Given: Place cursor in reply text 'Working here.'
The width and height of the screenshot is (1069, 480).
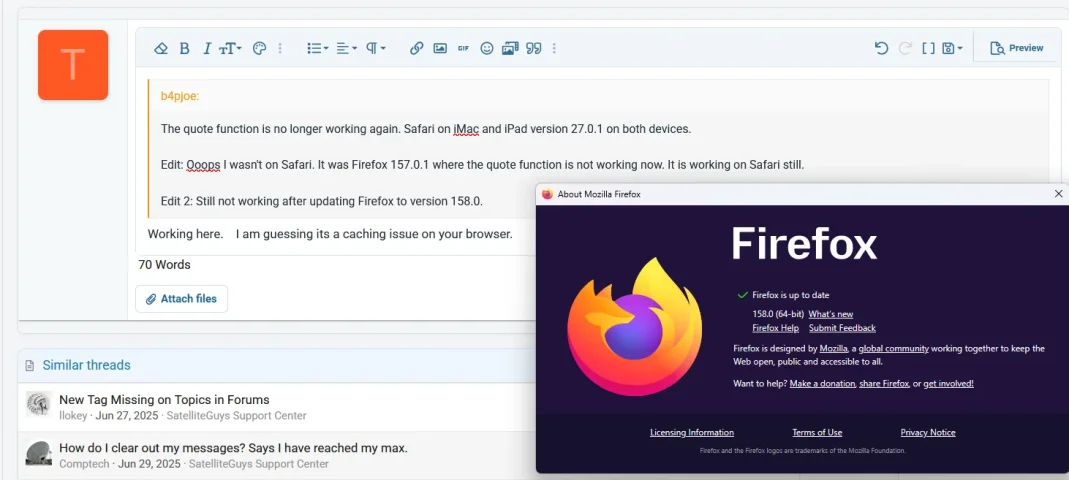Looking at the screenshot, I should pyautogui.click(x=185, y=234).
